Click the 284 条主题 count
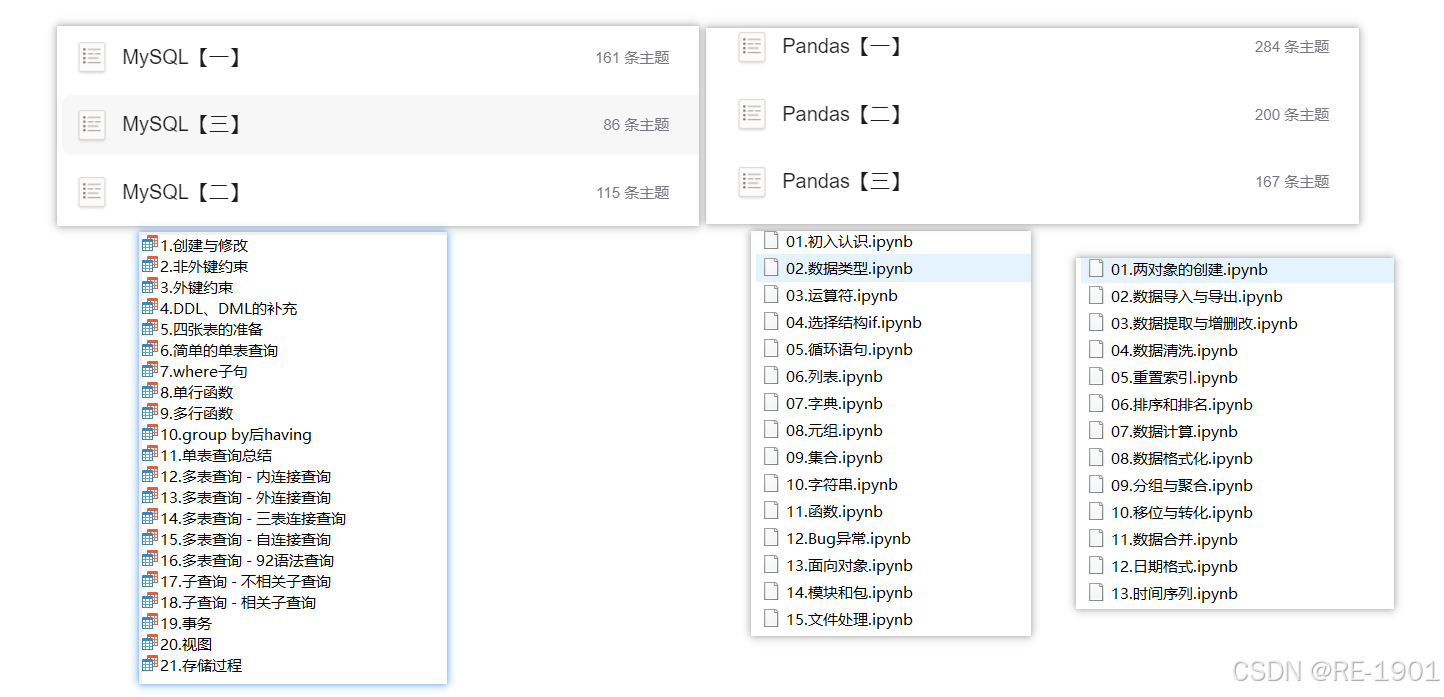This screenshot has height=697, width=1444. 1292,47
